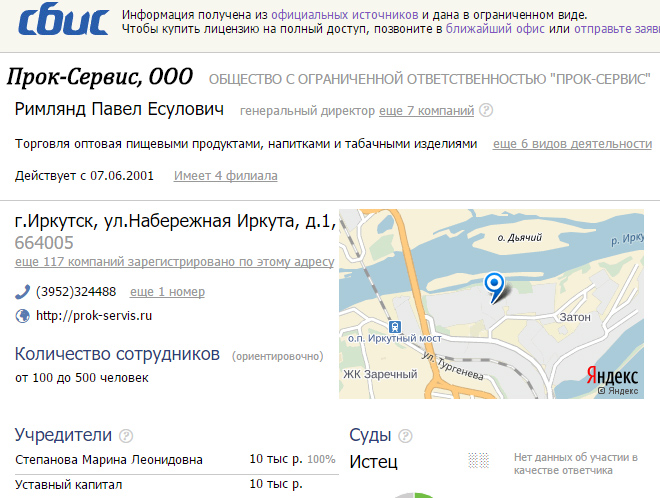Viewport: 660px width, 498px height.
Task: Open the 'ближайший офис' link
Action: (x=495, y=29)
